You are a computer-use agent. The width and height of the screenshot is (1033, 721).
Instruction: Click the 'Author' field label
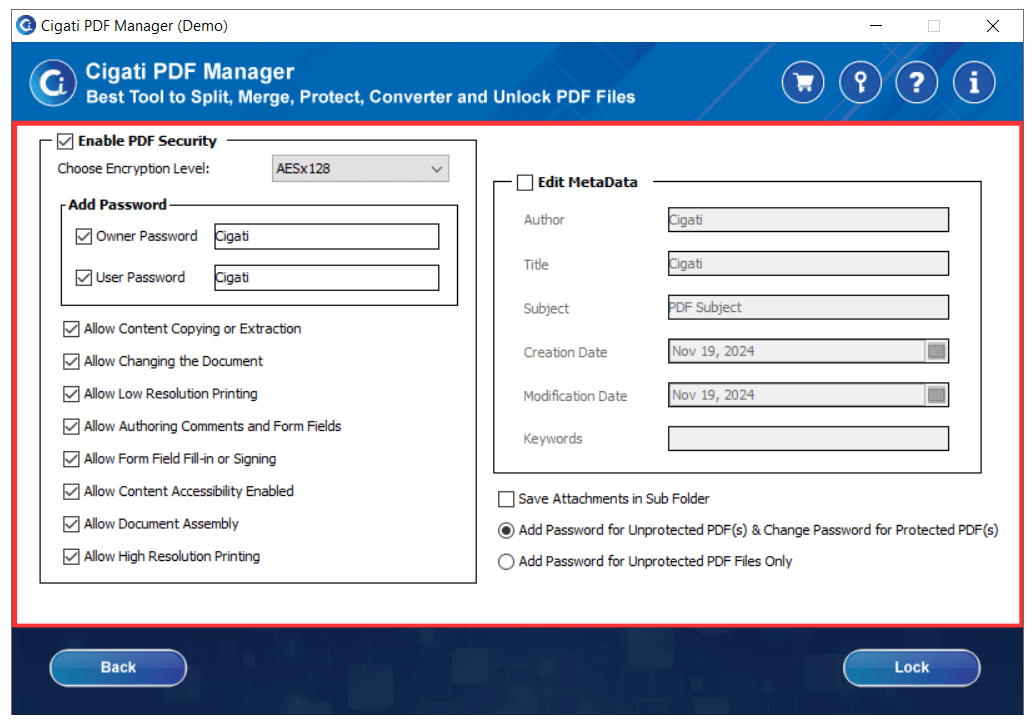click(544, 220)
